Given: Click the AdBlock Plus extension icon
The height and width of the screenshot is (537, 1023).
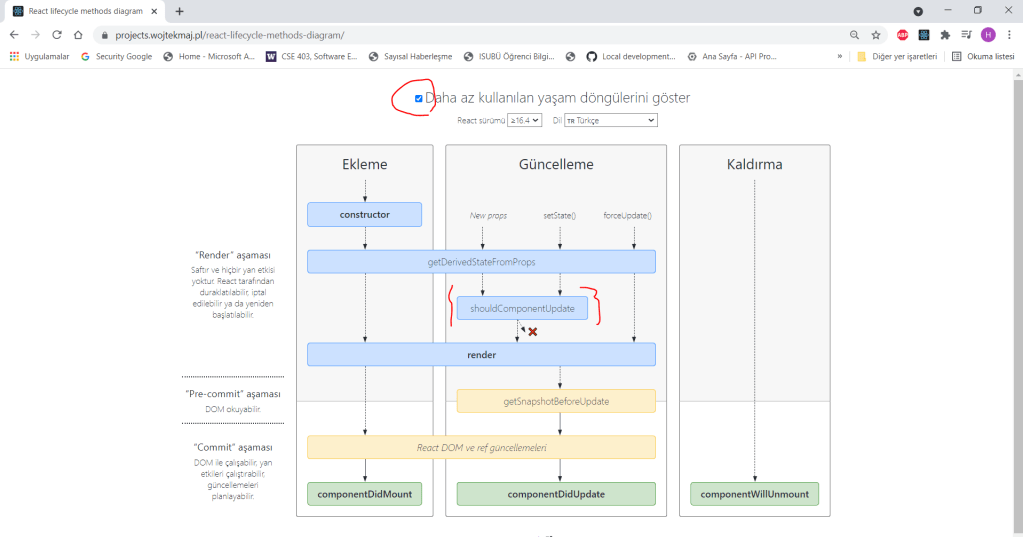Looking at the screenshot, I should click(x=902, y=34).
